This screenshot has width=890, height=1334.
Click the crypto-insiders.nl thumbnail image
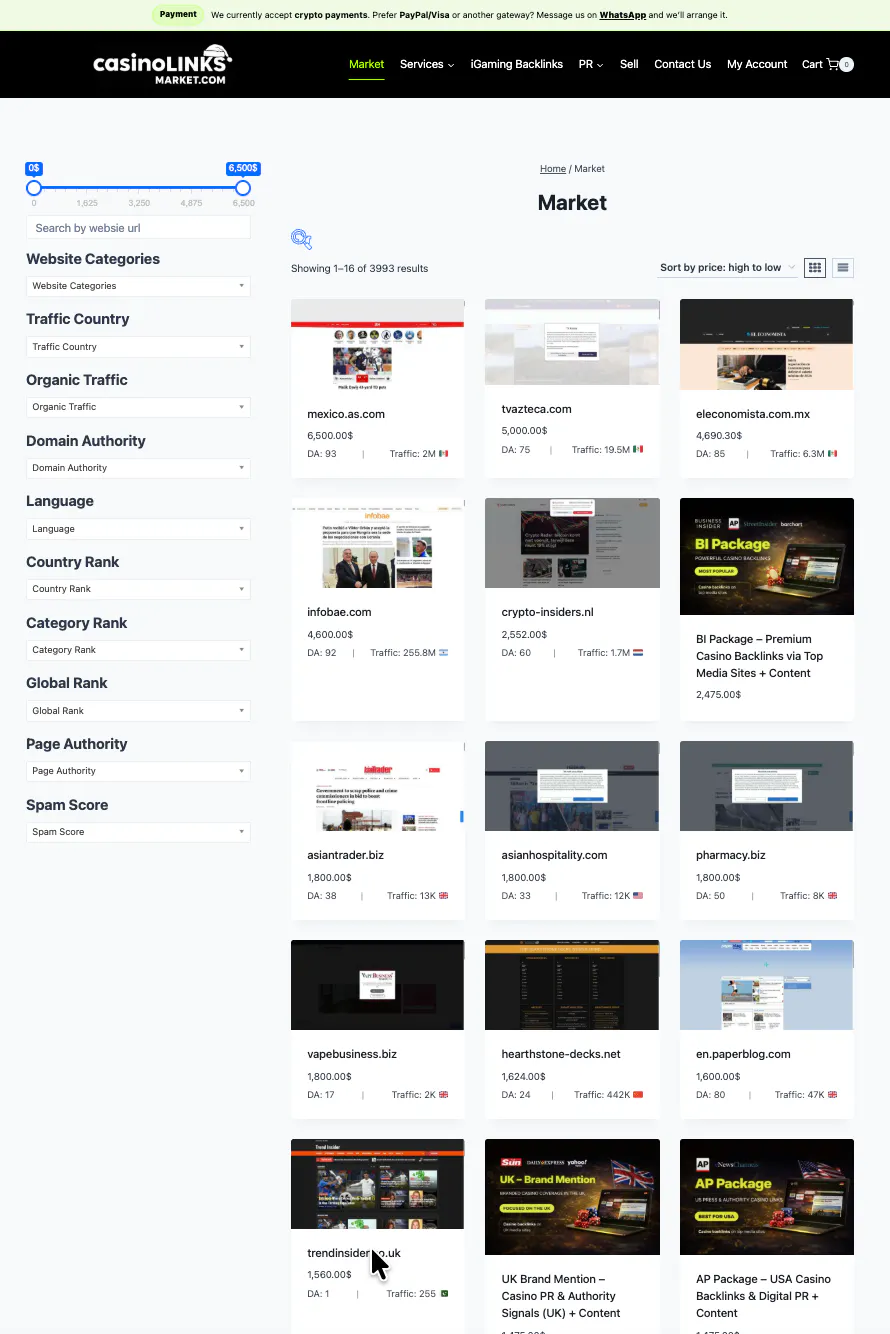click(x=572, y=543)
